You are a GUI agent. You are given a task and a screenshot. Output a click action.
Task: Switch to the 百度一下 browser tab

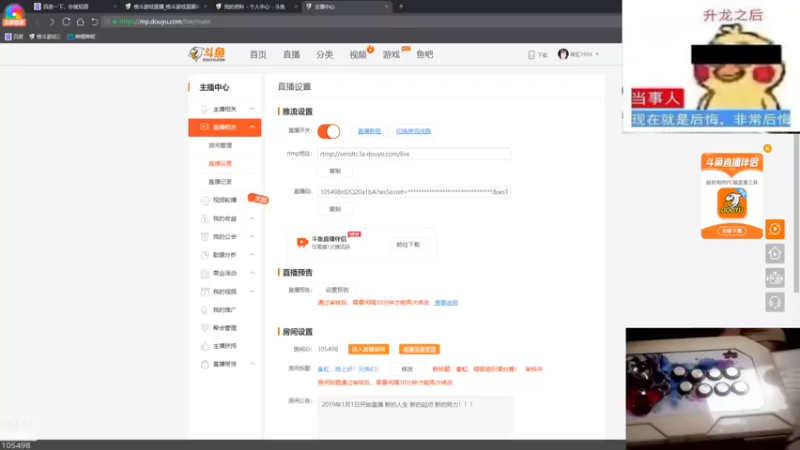(74, 7)
